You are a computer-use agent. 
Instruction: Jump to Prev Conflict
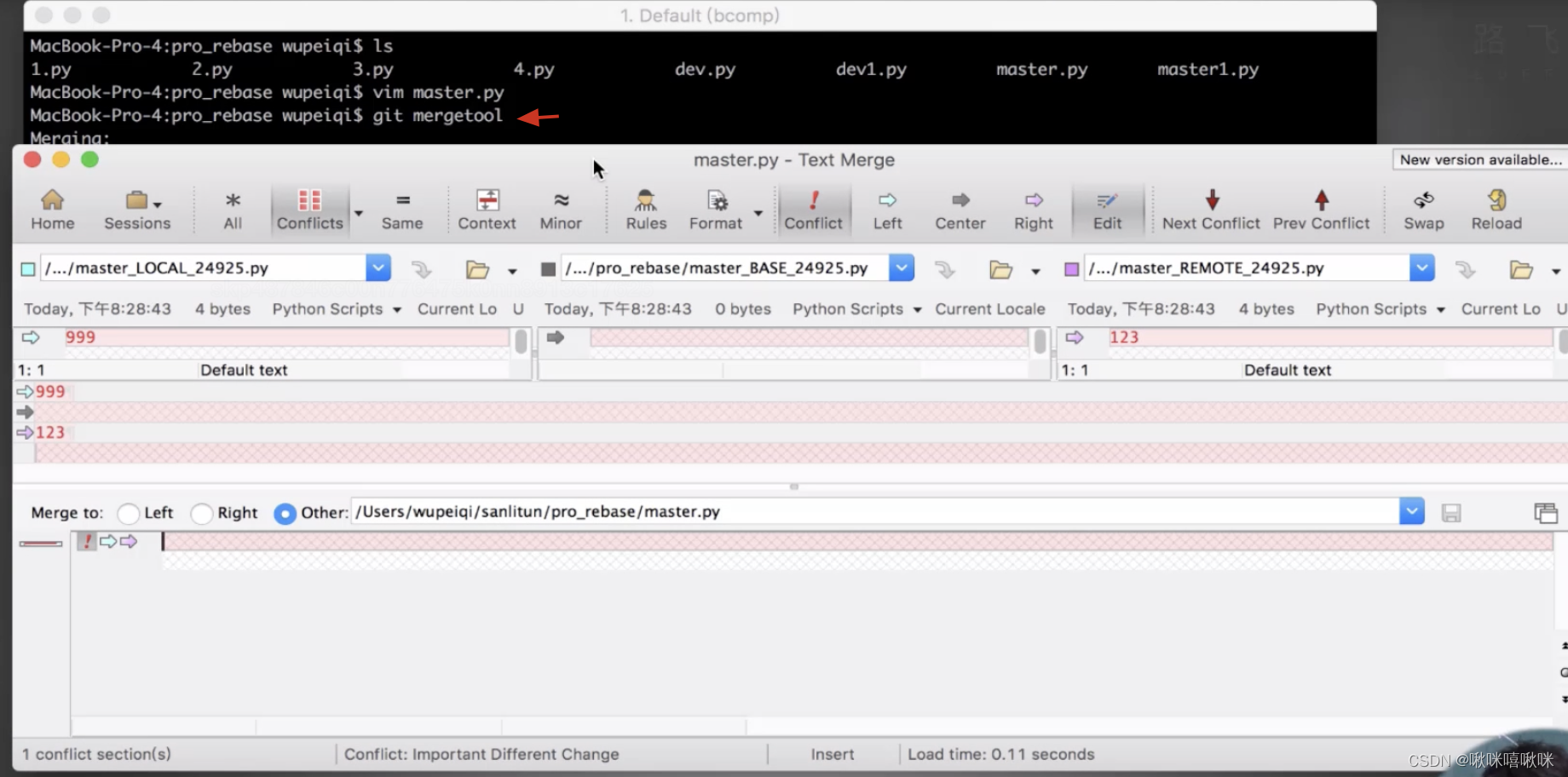[1321, 210]
